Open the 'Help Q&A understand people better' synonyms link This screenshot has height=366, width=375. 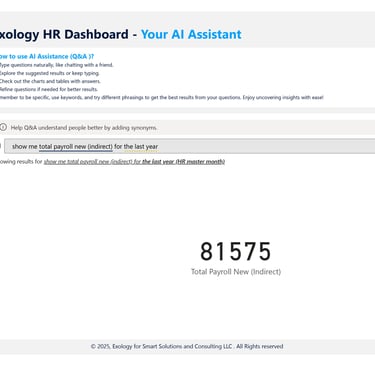[84, 128]
